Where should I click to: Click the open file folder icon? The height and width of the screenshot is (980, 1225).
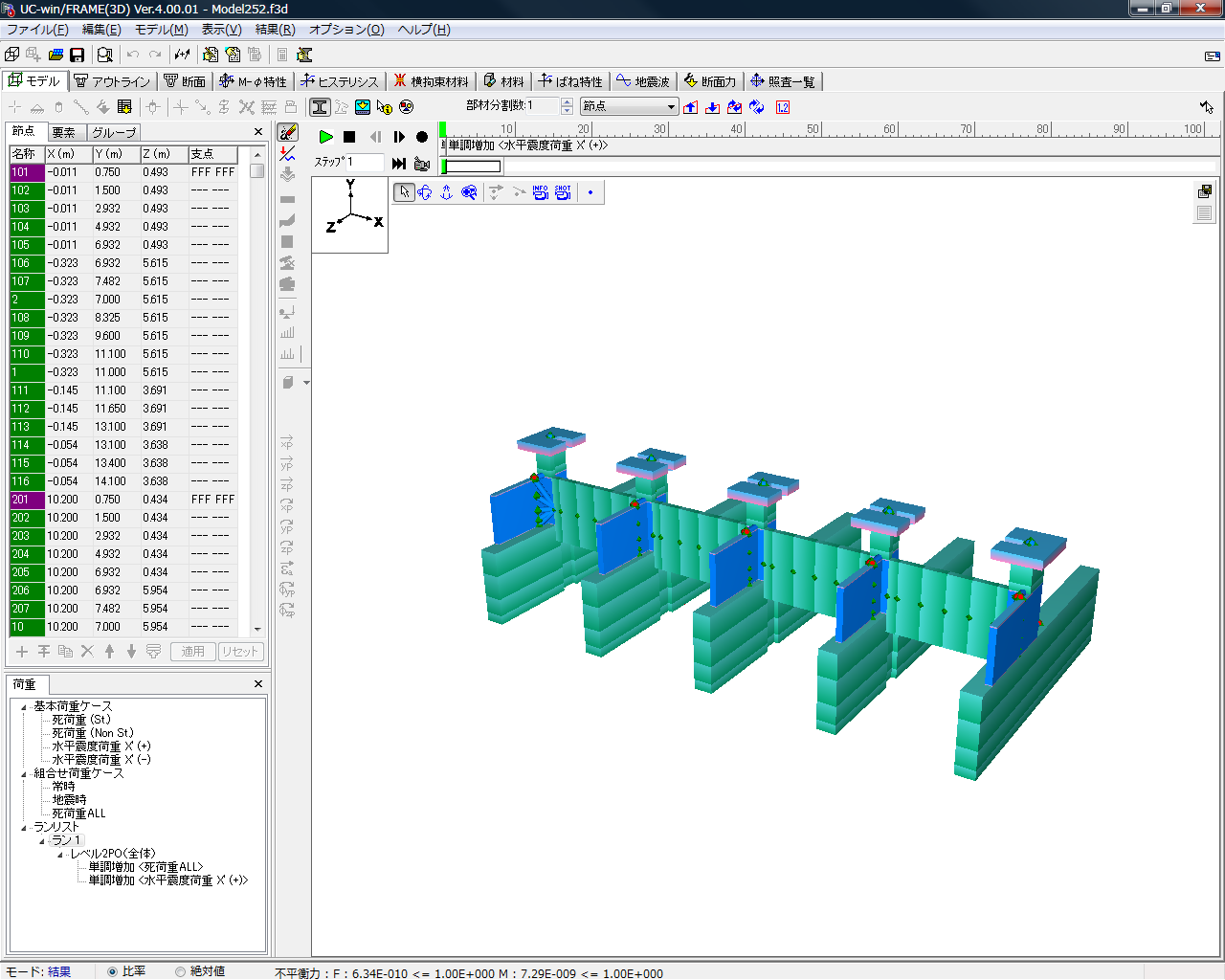coord(56,56)
